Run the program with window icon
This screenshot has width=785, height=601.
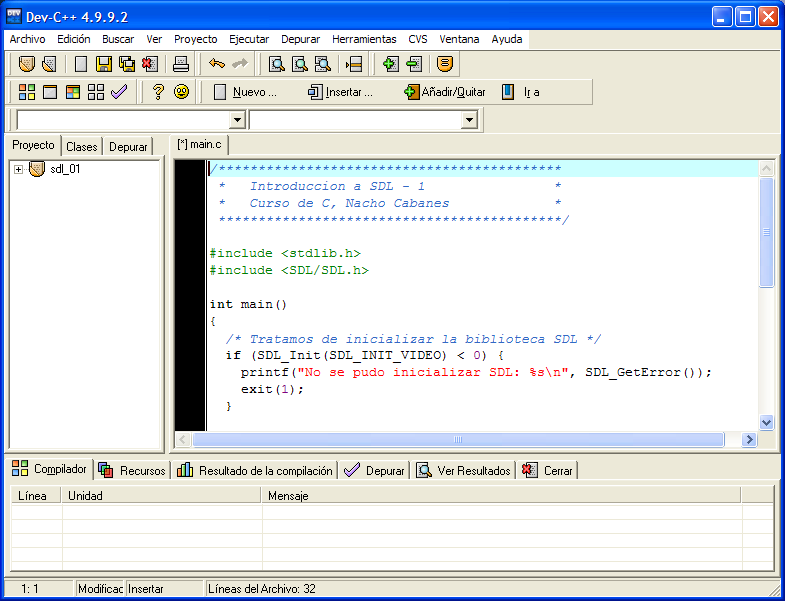coord(50,92)
